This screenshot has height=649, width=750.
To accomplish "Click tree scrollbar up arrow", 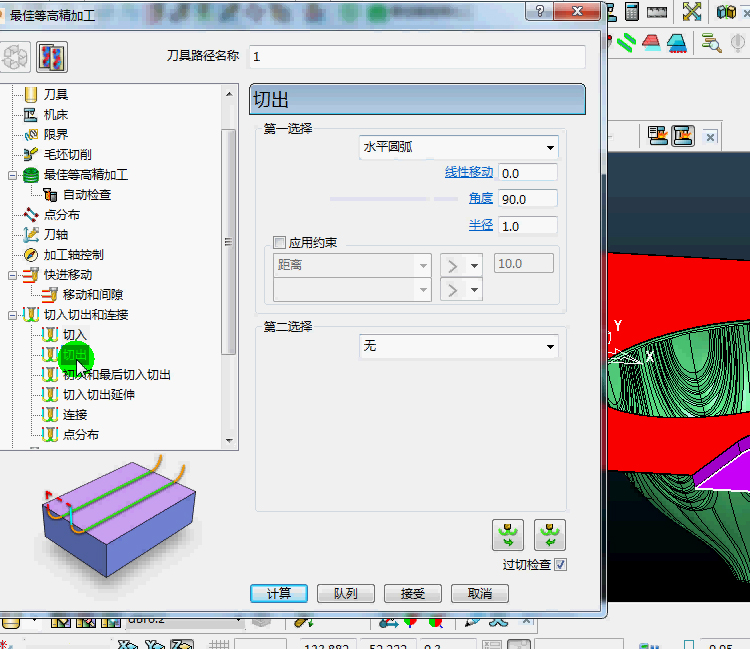I will point(230,94).
